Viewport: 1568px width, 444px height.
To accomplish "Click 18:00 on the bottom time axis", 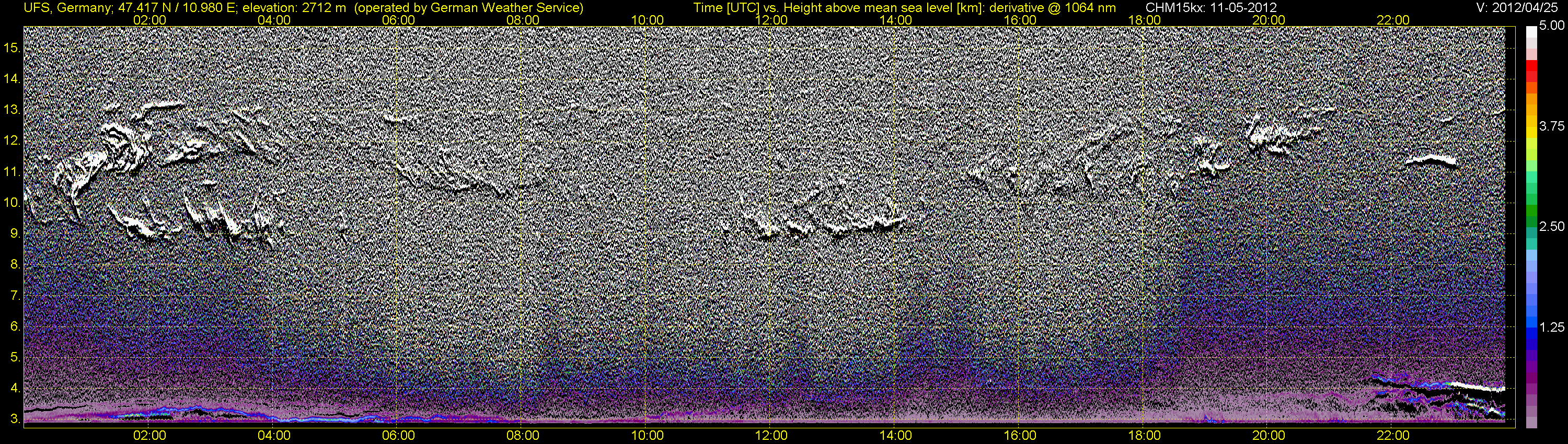I will pyautogui.click(x=1144, y=436).
